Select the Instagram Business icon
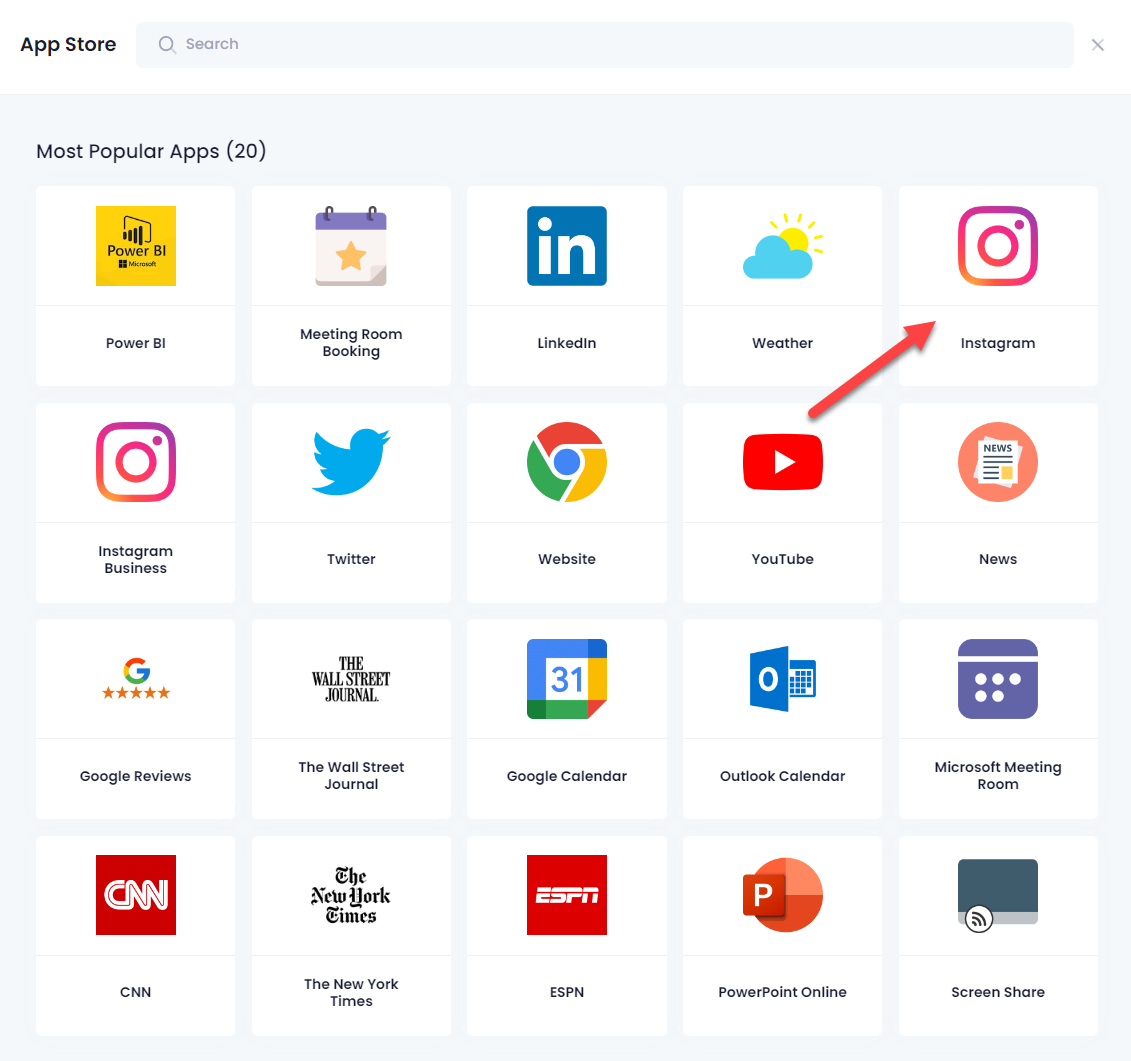 136,462
